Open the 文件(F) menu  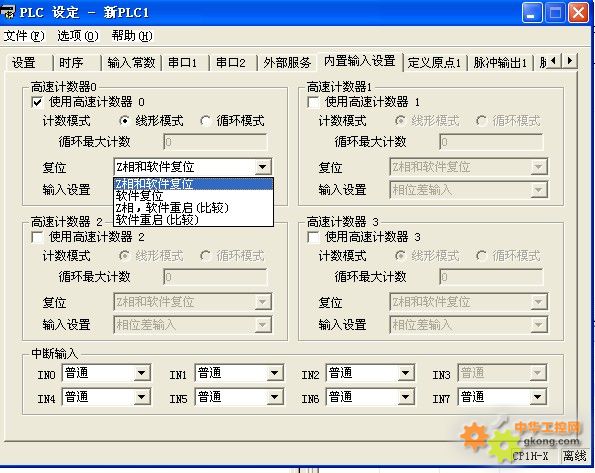coord(24,36)
